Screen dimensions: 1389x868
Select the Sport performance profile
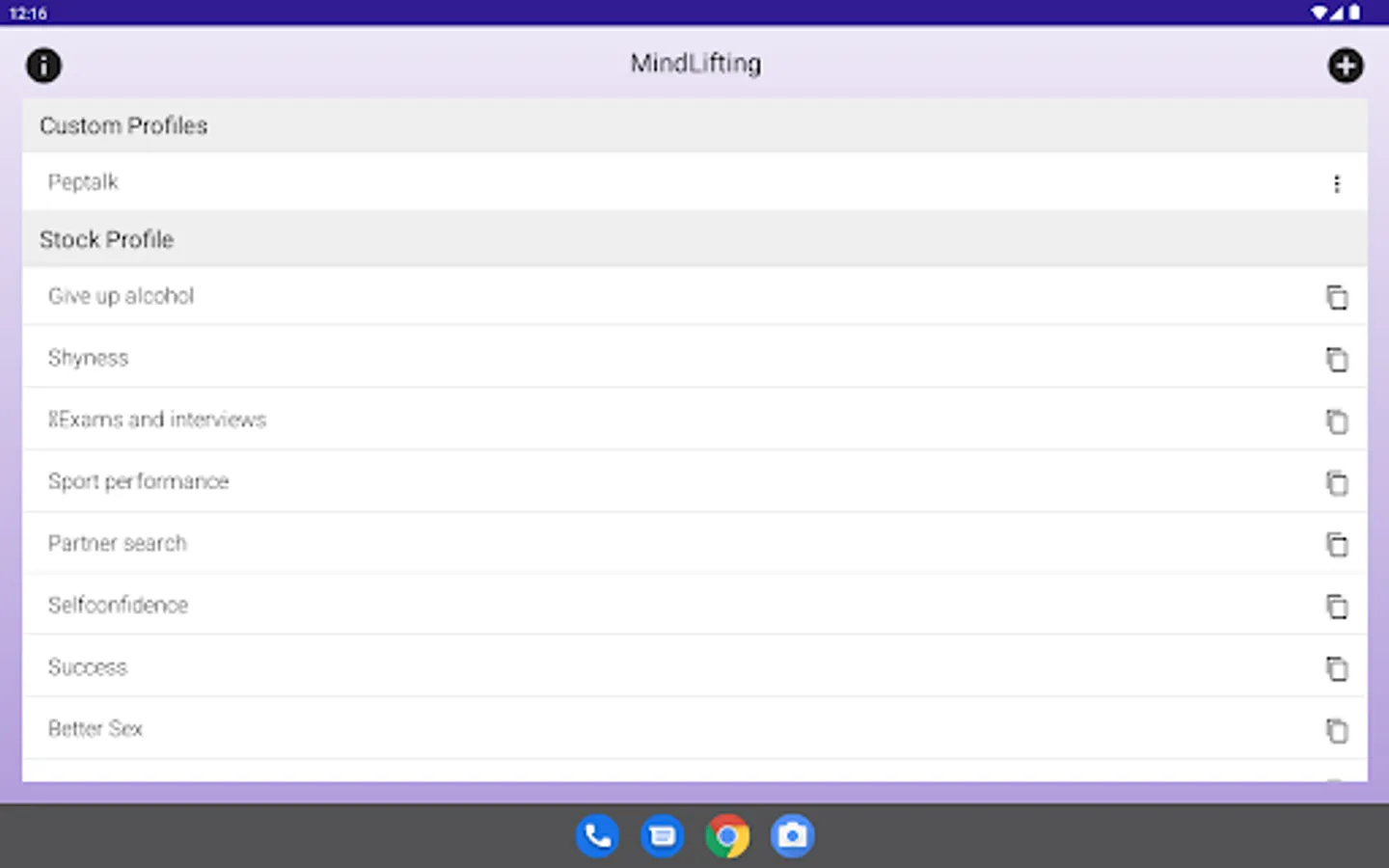click(694, 481)
